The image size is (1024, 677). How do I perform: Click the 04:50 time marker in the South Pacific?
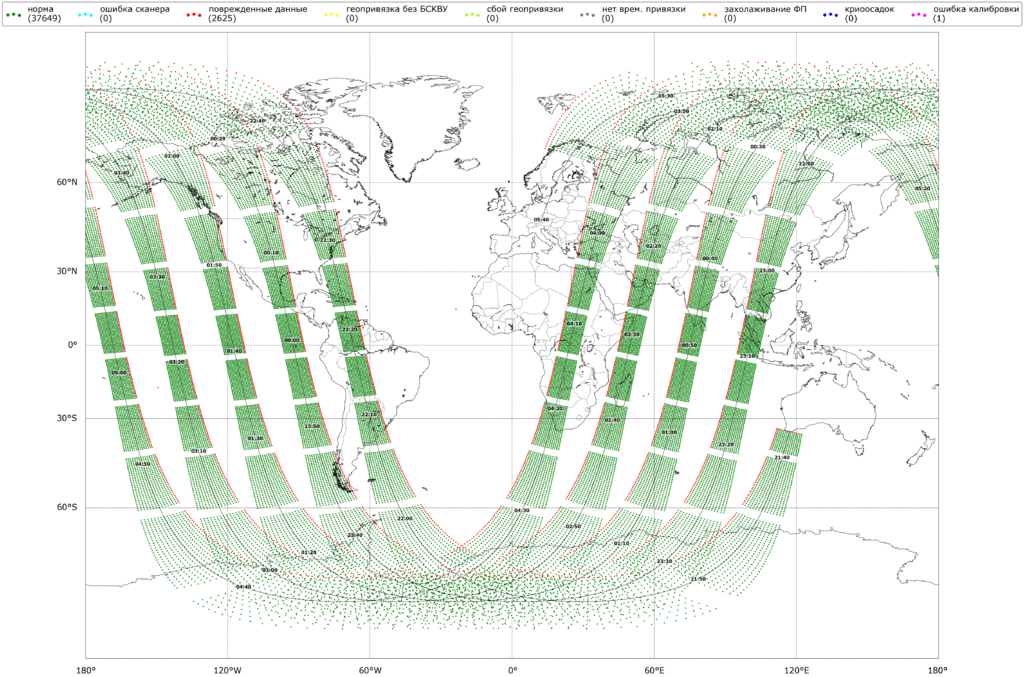(x=142, y=464)
